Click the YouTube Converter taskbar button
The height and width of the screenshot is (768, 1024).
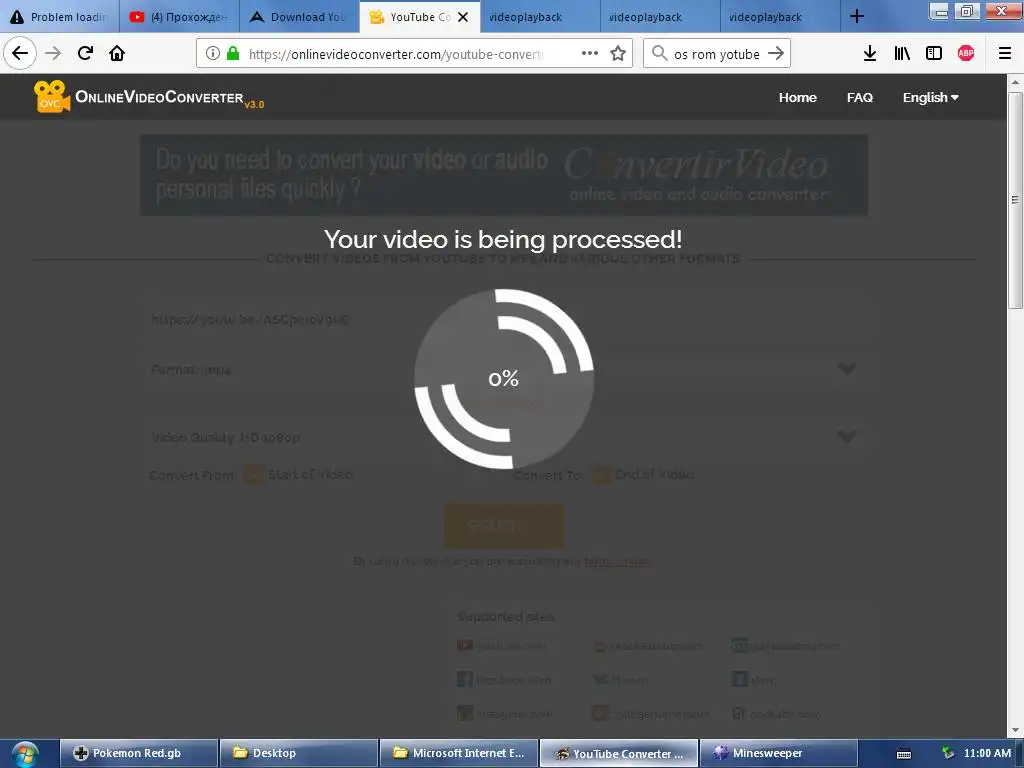(x=618, y=753)
